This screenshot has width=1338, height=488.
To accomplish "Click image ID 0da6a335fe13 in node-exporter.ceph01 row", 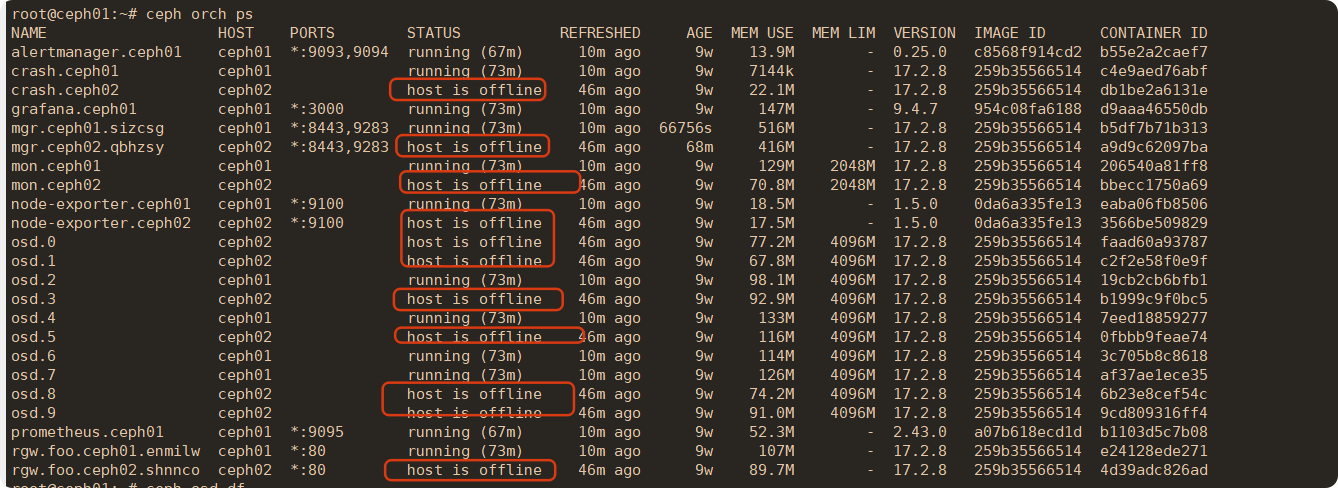I will click(1028, 204).
